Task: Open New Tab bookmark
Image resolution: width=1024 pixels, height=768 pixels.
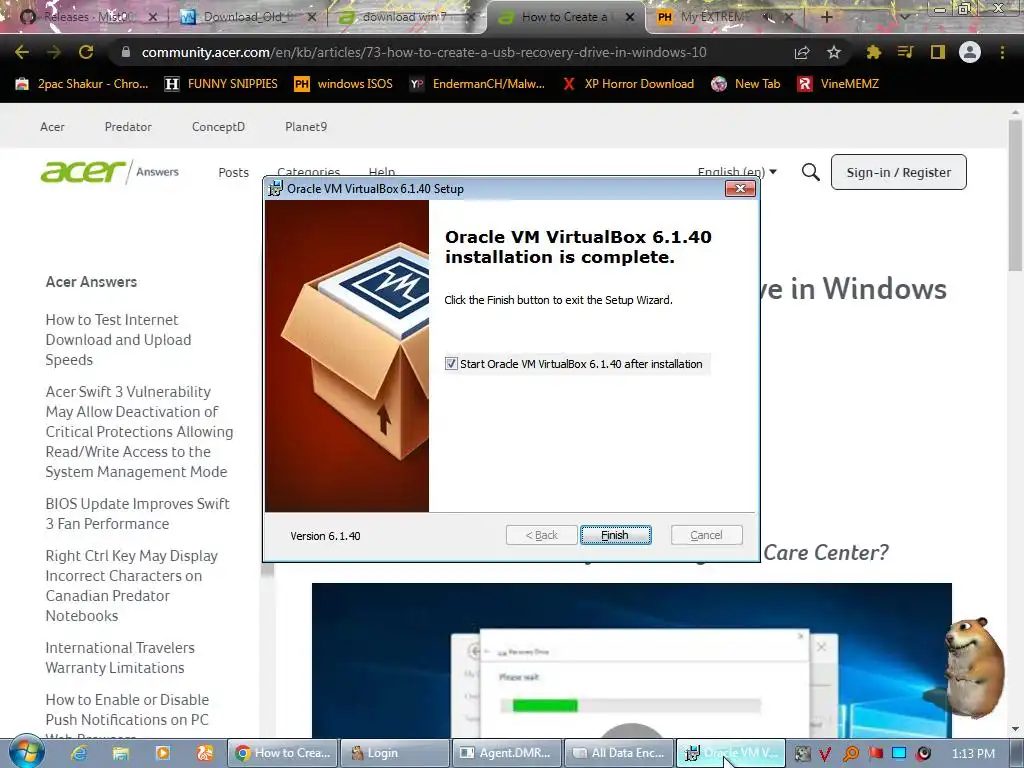Action: pos(746,84)
